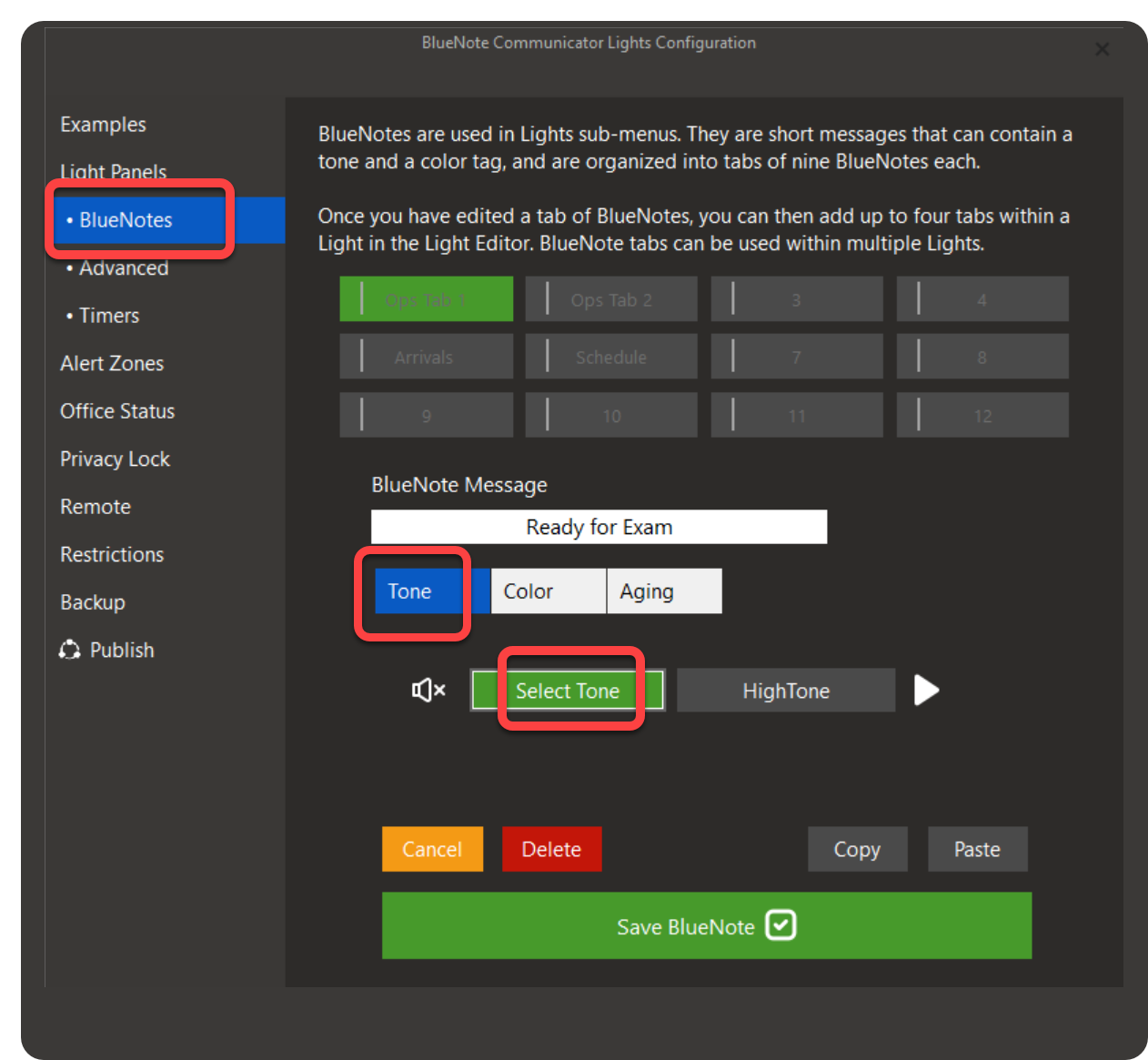Go to Alert Zones
Viewport: 1148px width, 1060px height.
pos(112,363)
